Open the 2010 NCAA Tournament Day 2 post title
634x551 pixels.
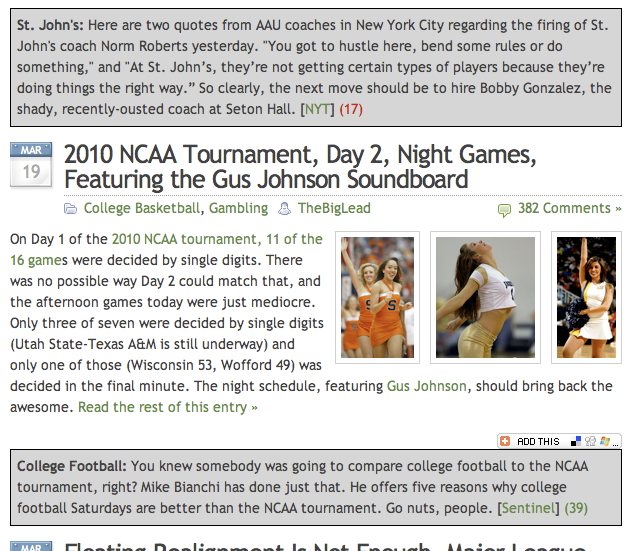[x=300, y=167]
